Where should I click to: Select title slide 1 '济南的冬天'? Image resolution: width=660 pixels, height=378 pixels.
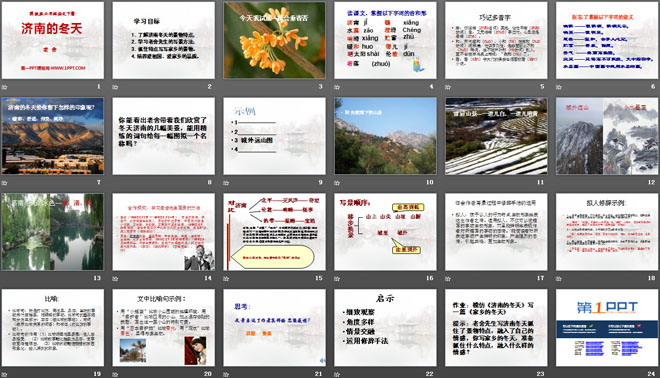[x=53, y=40]
